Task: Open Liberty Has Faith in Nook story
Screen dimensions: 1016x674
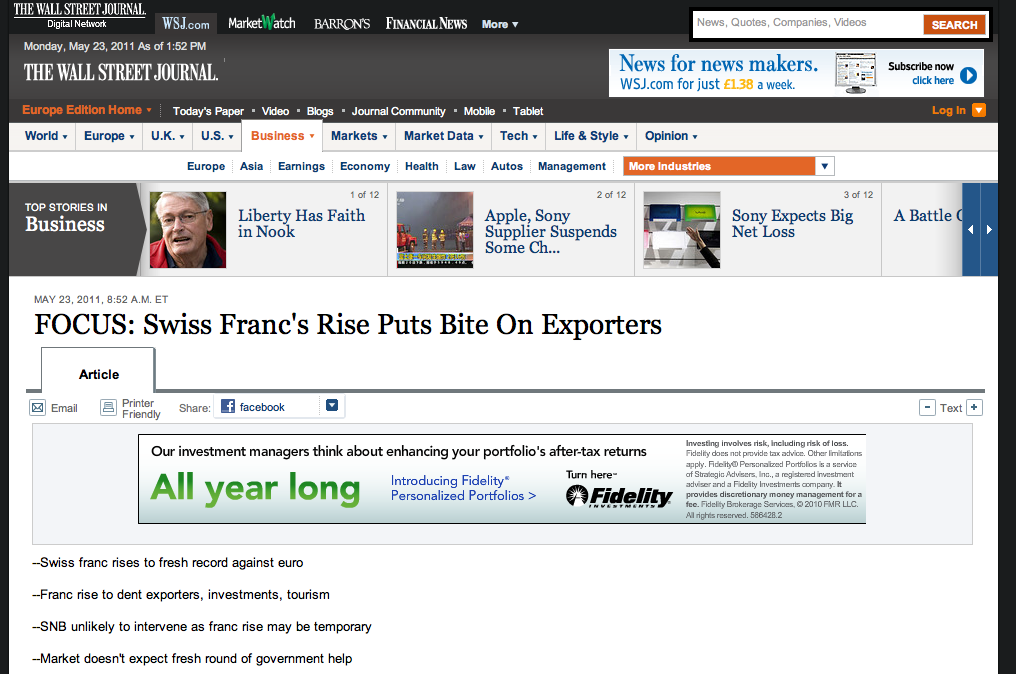Action: click(301, 224)
